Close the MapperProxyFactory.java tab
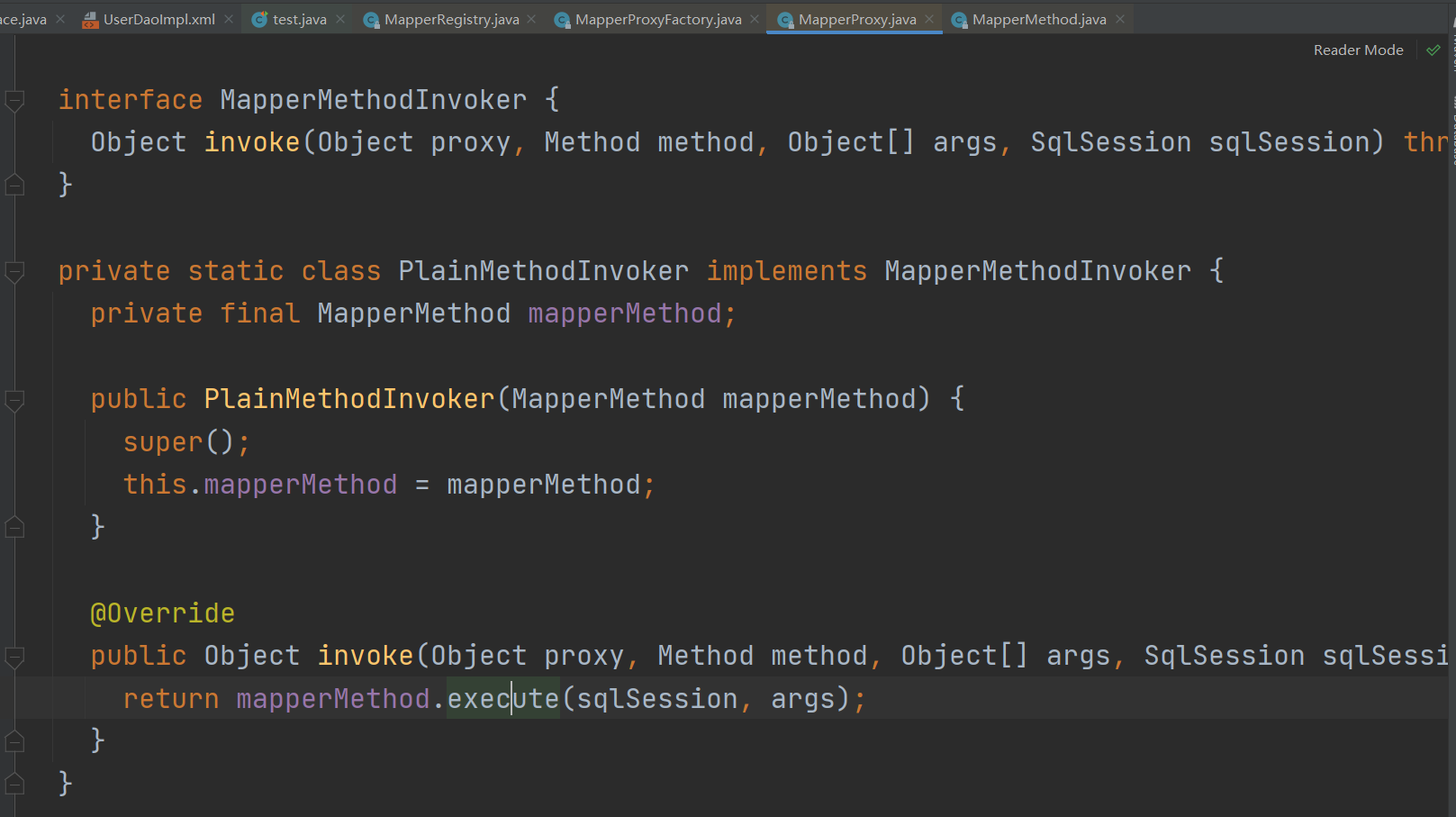This screenshot has width=1456, height=817. [x=755, y=19]
